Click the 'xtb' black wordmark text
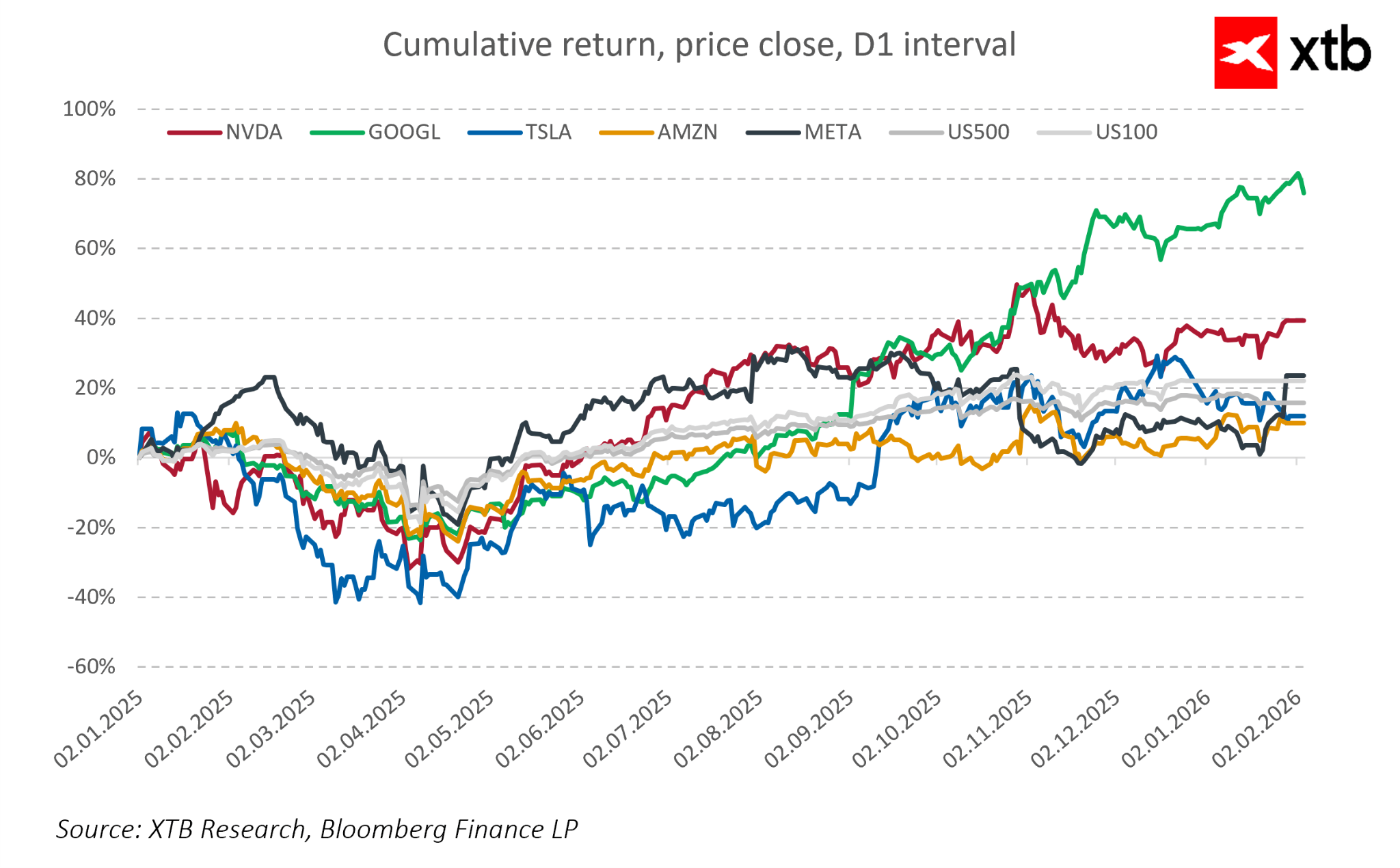Viewport: 1400px width, 868px height. 1330,52
